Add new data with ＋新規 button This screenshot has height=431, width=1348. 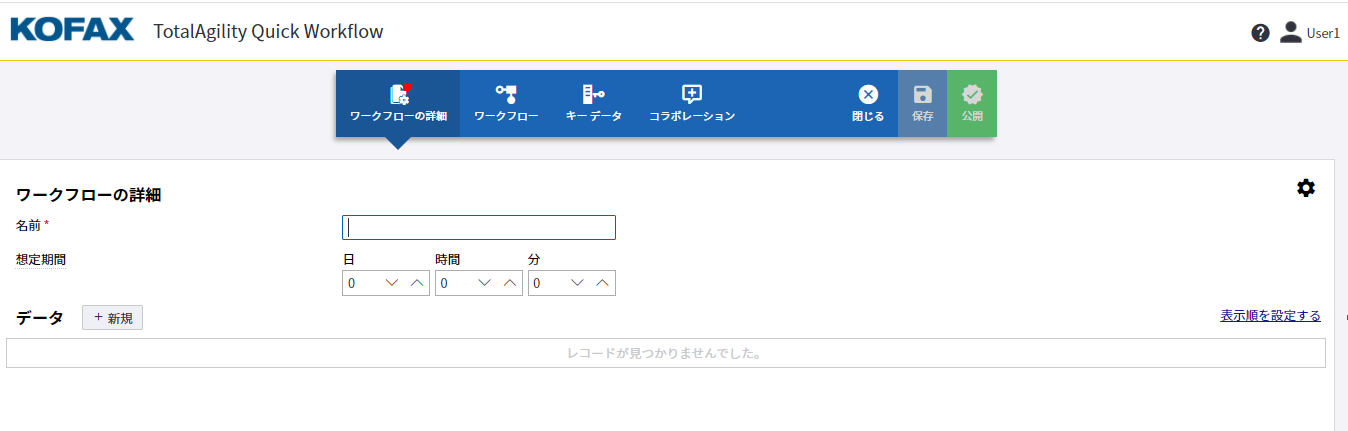click(x=113, y=318)
